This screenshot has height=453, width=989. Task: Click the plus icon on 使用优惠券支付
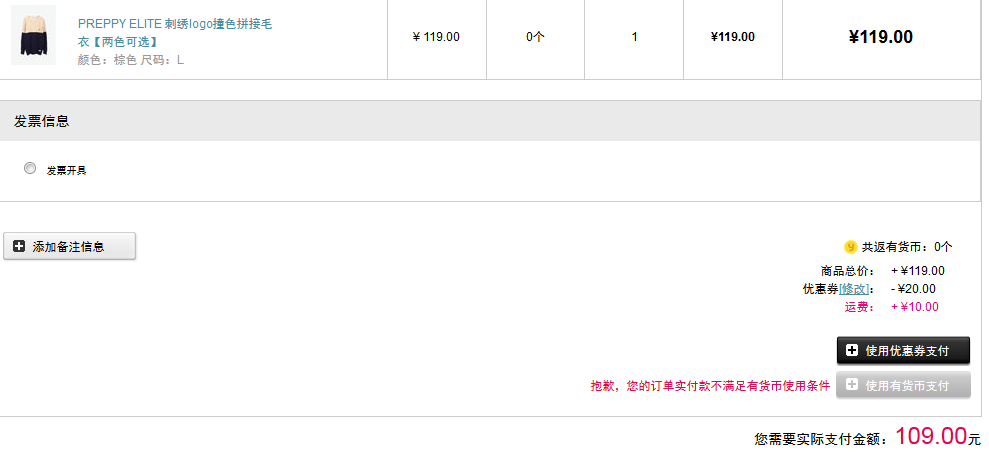click(x=851, y=350)
